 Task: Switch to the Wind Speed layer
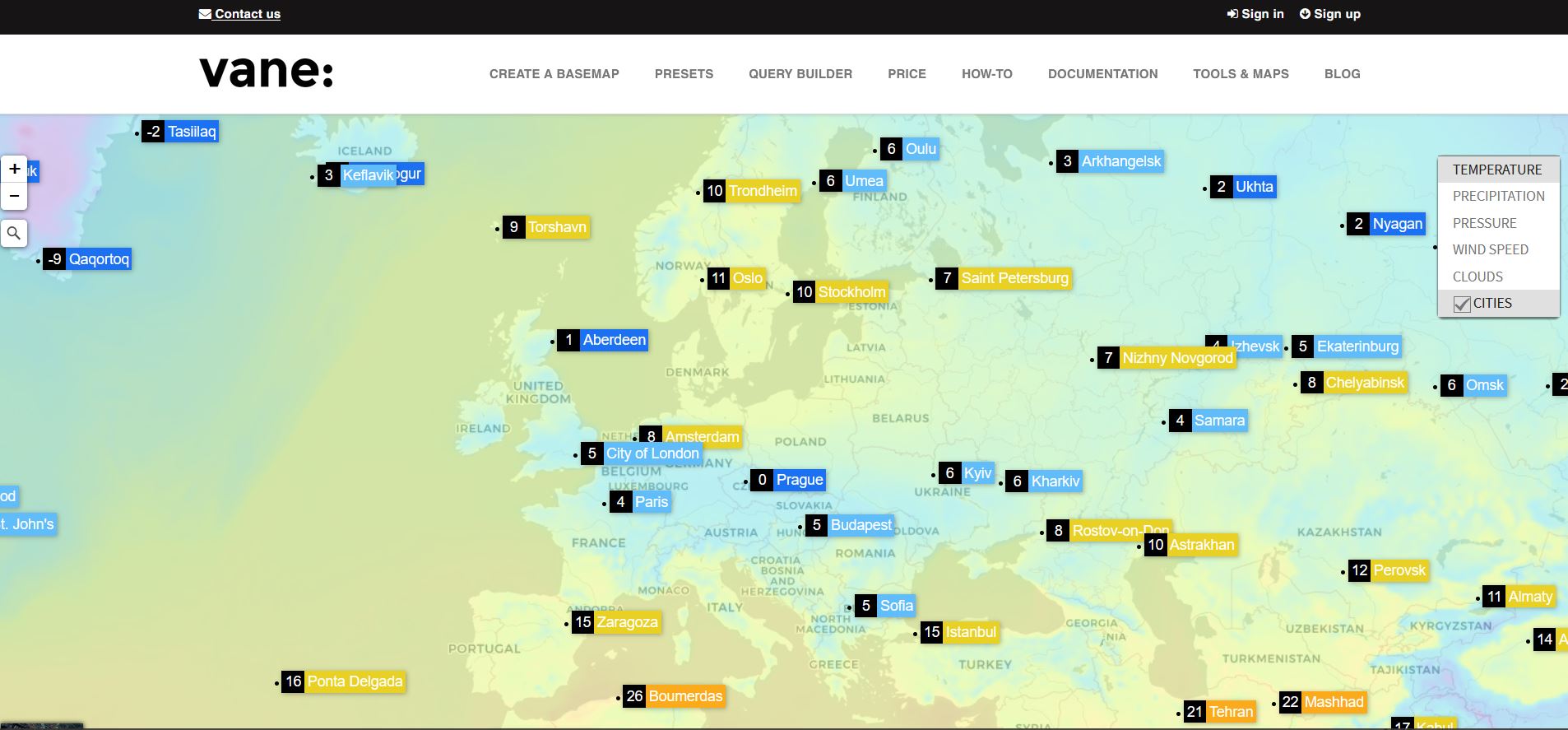pos(1490,249)
